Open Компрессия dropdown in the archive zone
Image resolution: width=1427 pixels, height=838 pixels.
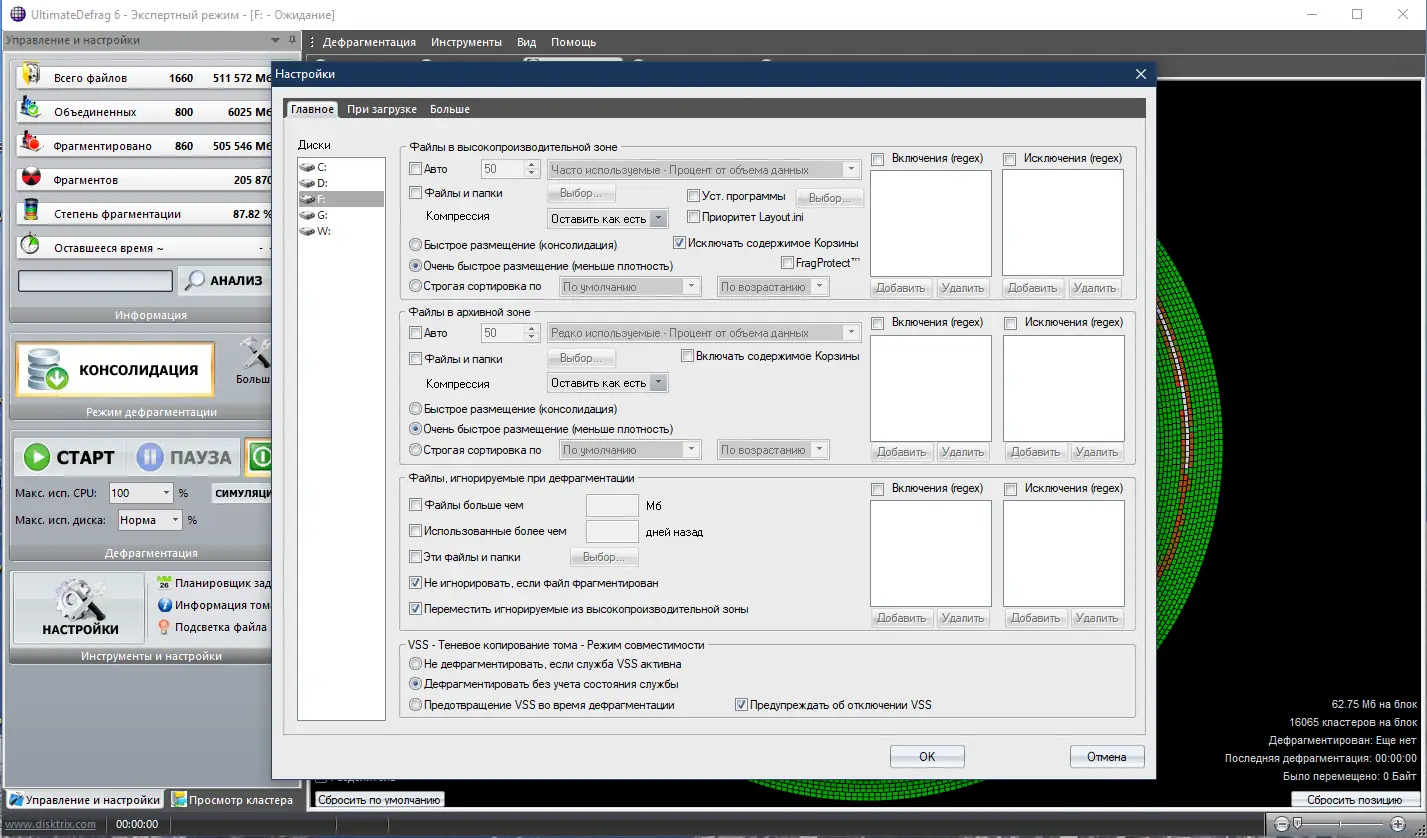pyautogui.click(x=608, y=383)
